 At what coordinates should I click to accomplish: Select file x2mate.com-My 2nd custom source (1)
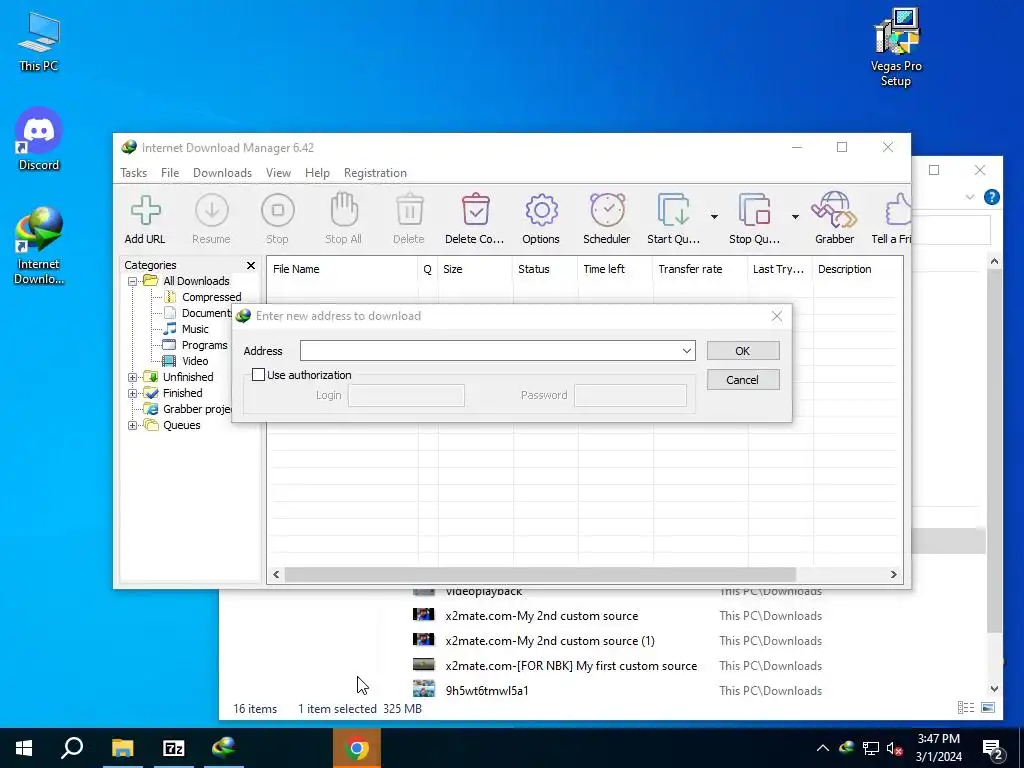(x=550, y=641)
